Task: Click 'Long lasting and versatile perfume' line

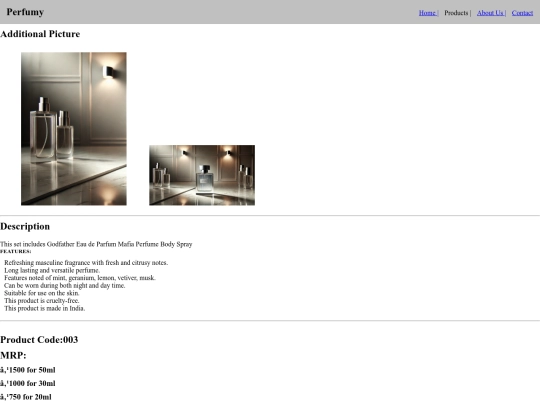Action: [52, 270]
